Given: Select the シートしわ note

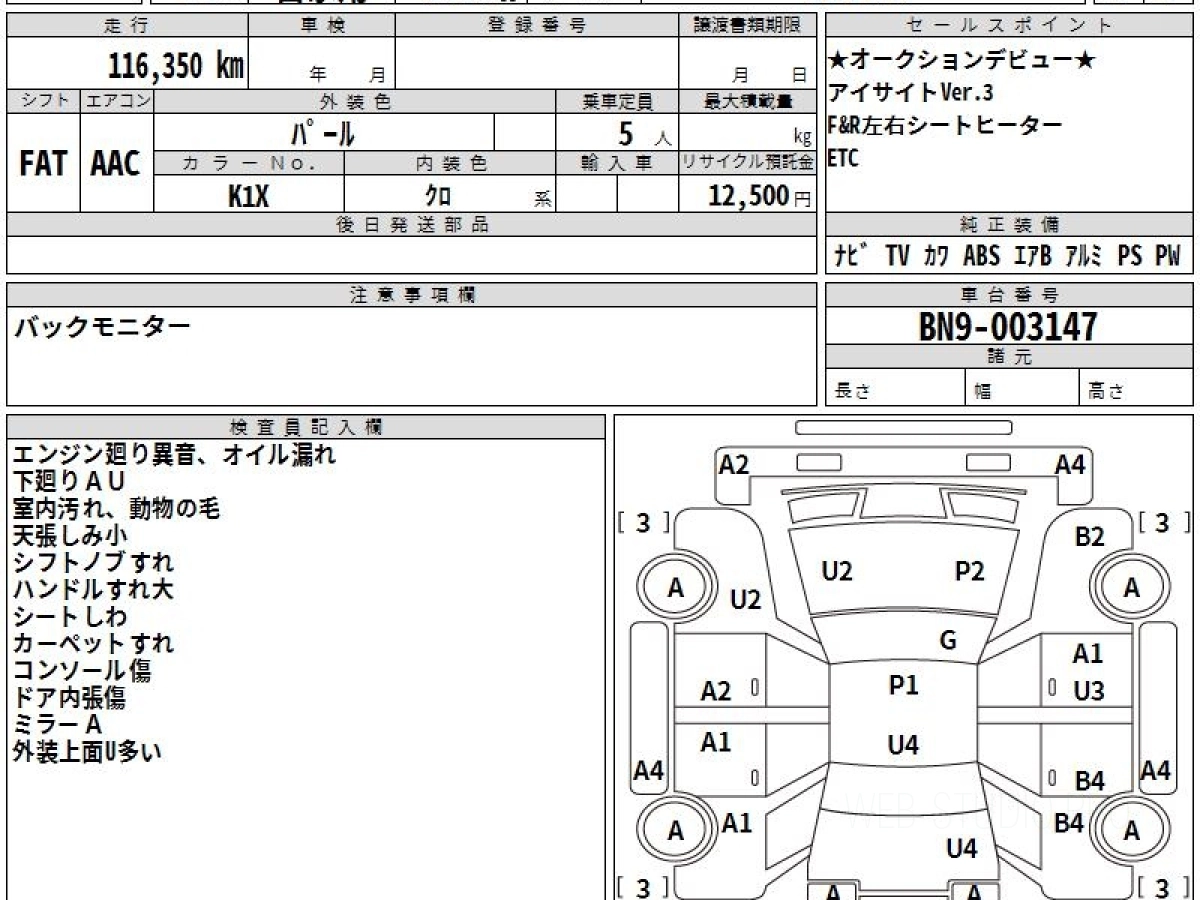Looking at the screenshot, I should pyautogui.click(x=70, y=616).
